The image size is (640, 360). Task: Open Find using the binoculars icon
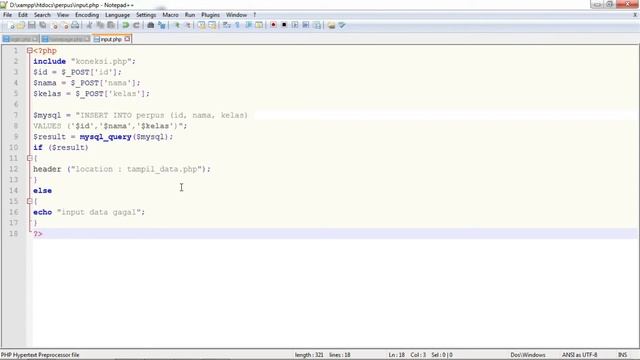151,25
